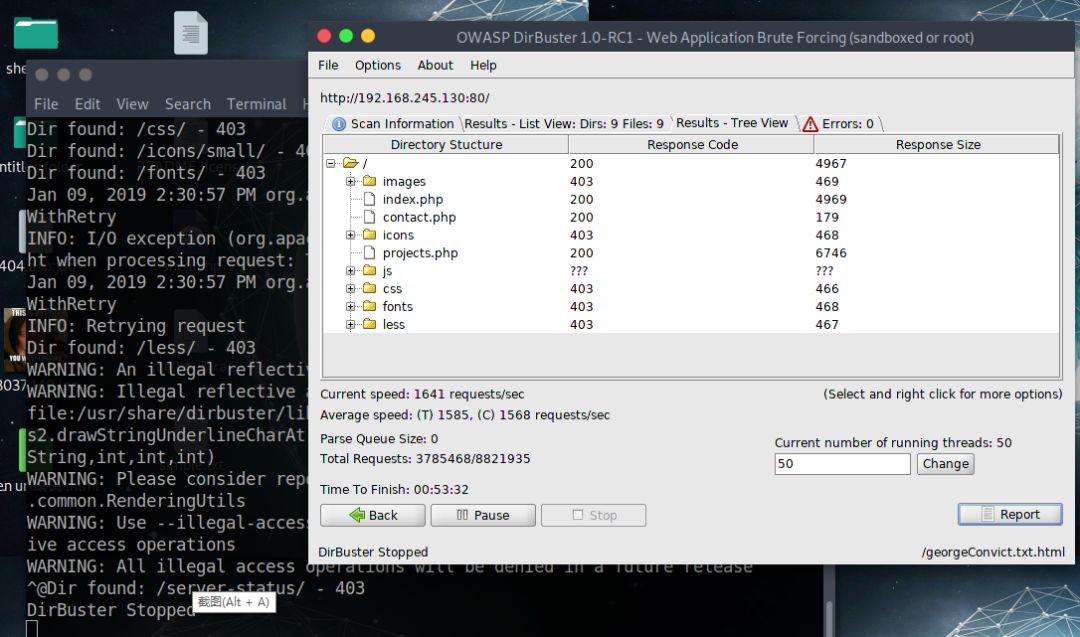Open the terminal's Terminal menu
The height and width of the screenshot is (637, 1080).
point(256,104)
